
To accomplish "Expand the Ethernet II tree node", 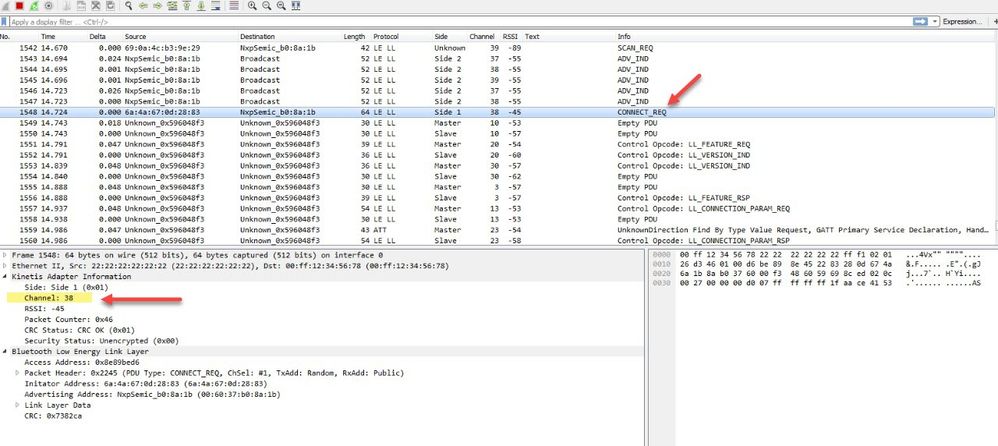I will [x=5, y=266].
